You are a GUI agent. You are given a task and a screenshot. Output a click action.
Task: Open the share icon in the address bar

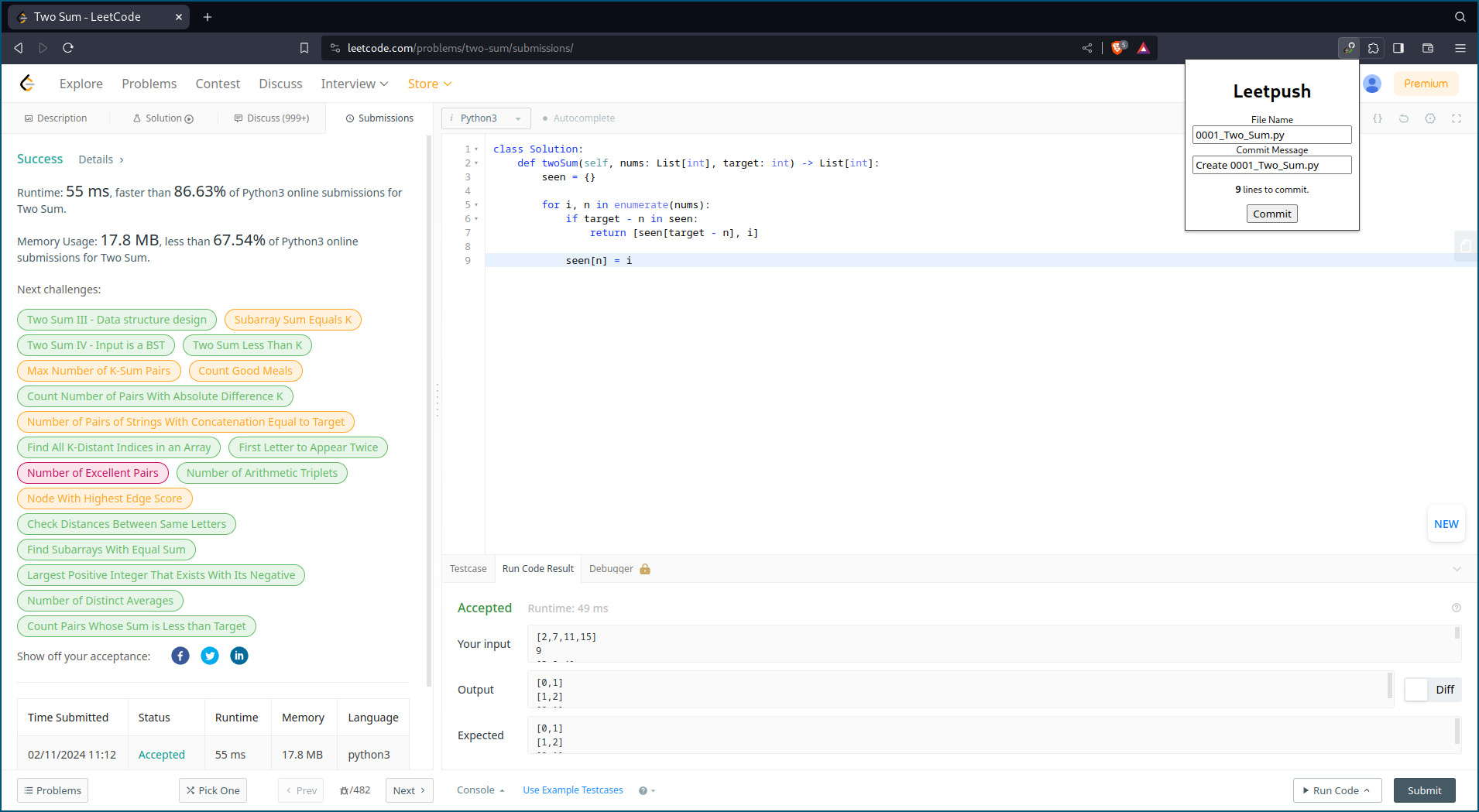[x=1087, y=48]
